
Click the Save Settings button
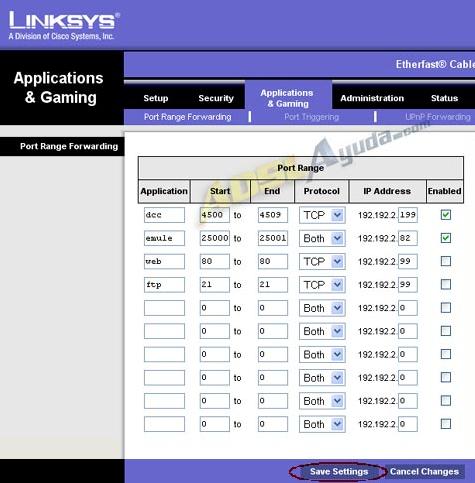pos(339,472)
